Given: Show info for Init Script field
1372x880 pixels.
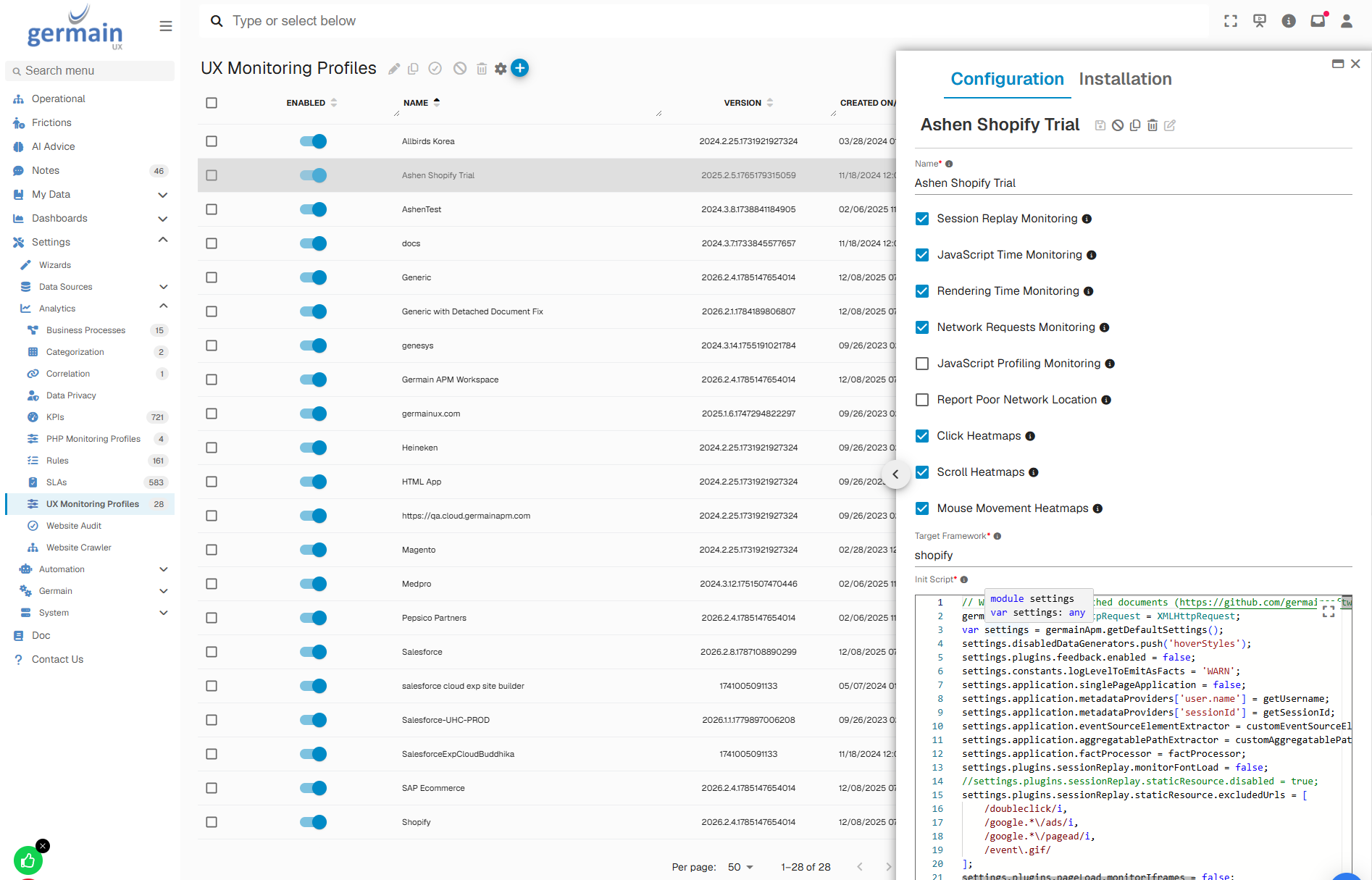Looking at the screenshot, I should [964, 580].
